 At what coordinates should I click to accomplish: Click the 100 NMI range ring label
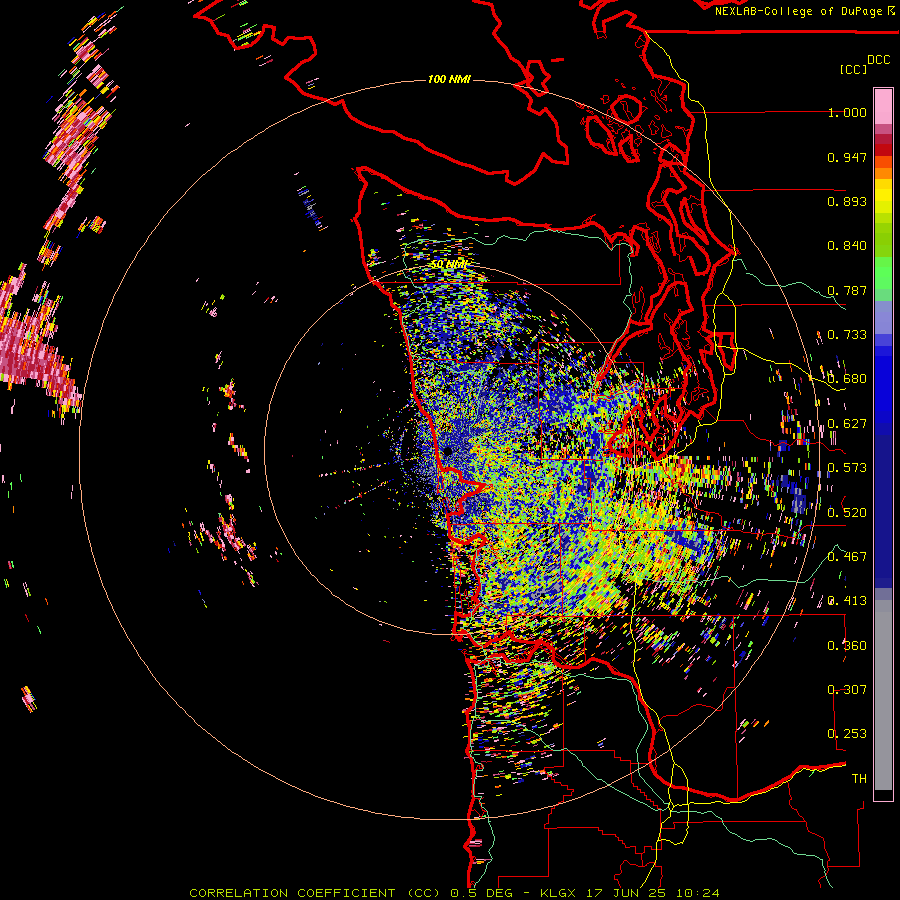point(449,79)
